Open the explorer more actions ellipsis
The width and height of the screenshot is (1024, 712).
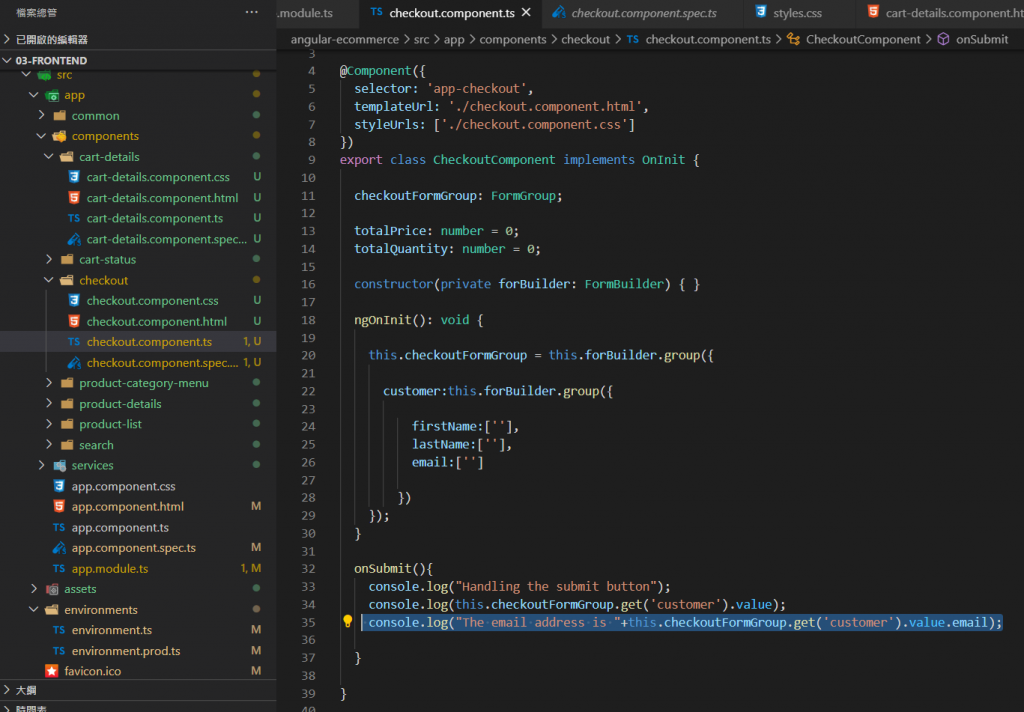252,12
